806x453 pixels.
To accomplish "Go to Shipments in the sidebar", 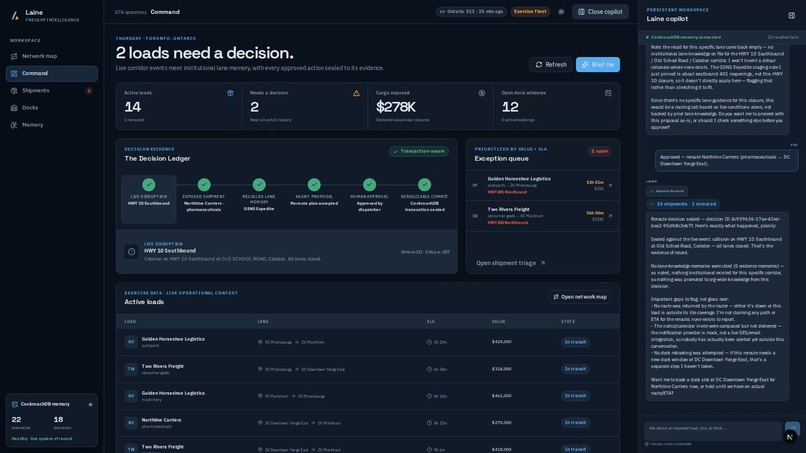I will point(51,90).
